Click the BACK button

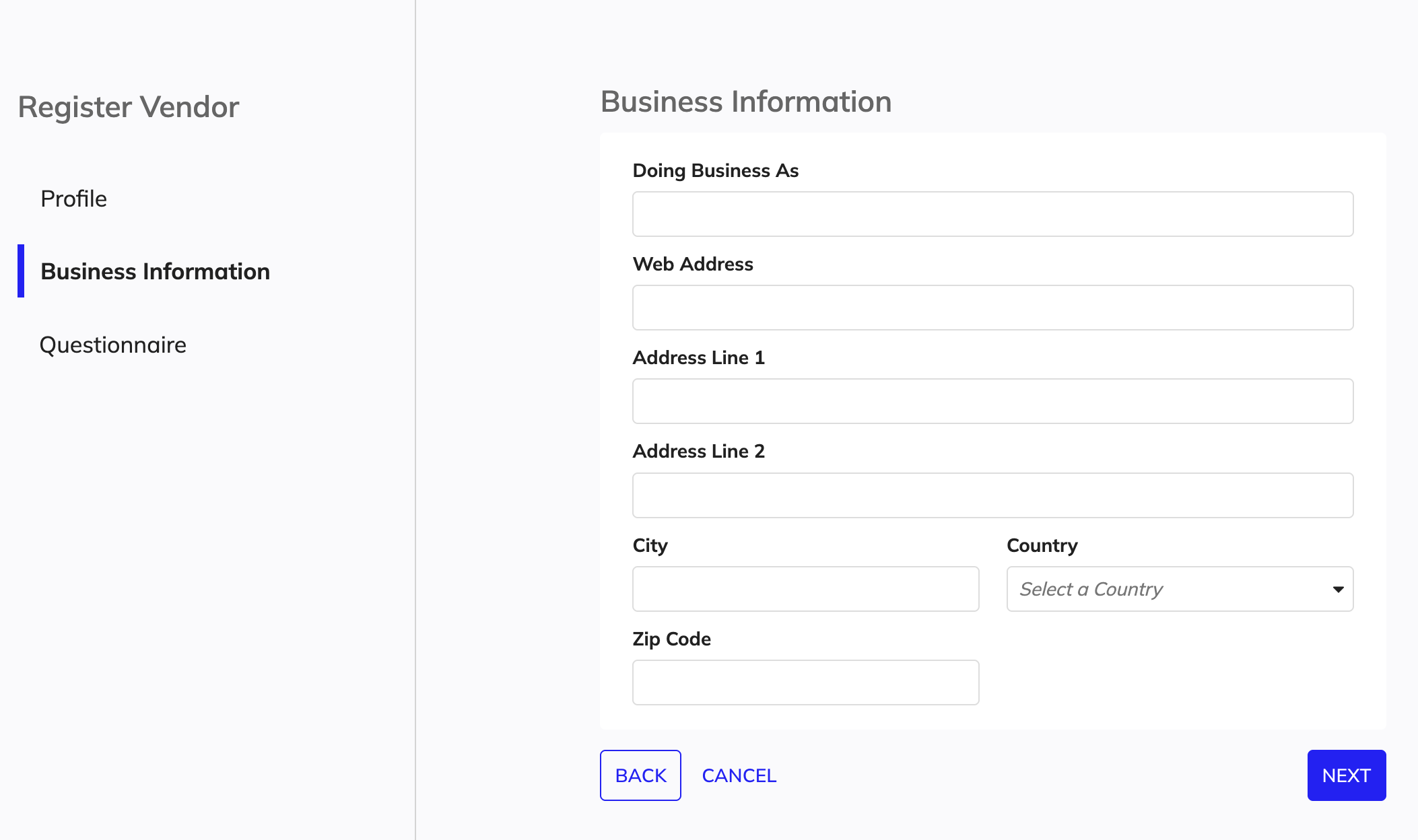coord(640,775)
